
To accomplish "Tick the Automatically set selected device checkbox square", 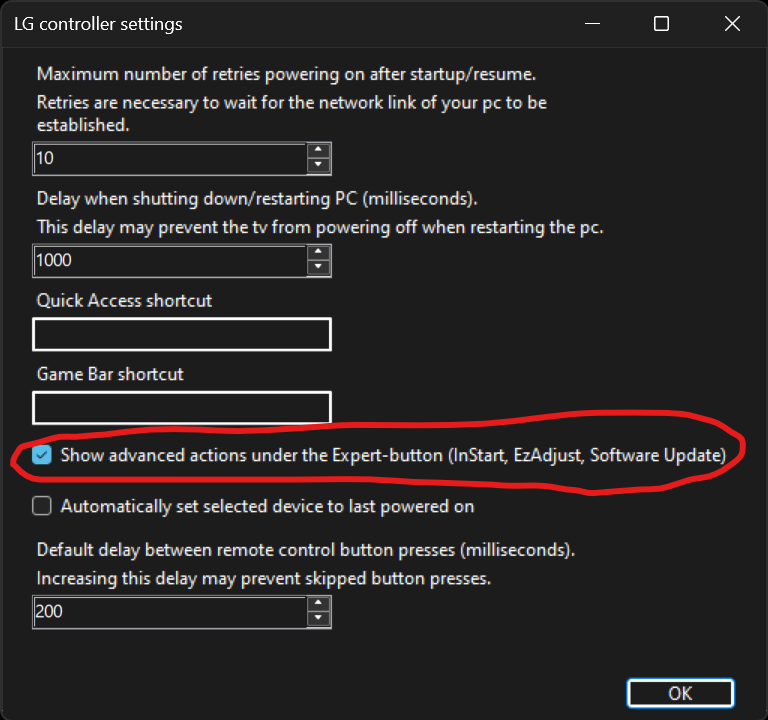I will [42, 506].
